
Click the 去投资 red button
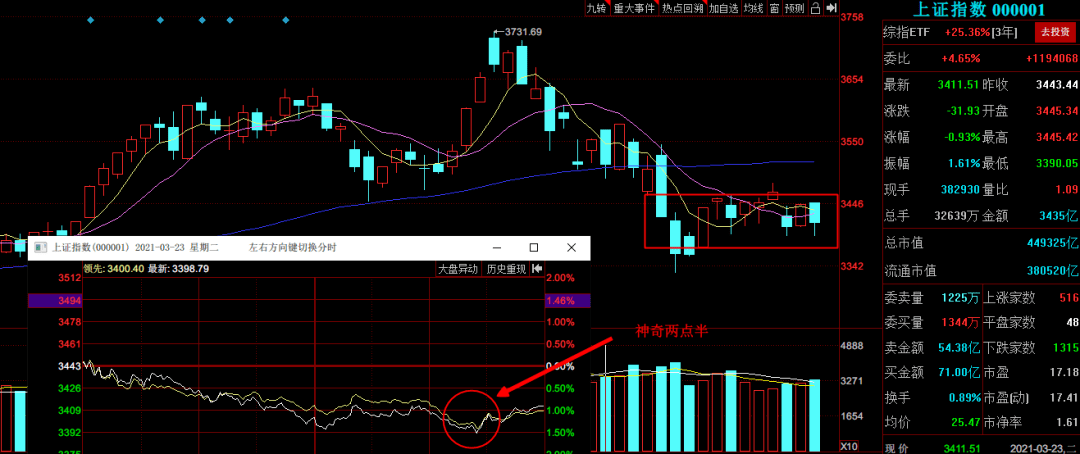pyautogui.click(x=1055, y=32)
